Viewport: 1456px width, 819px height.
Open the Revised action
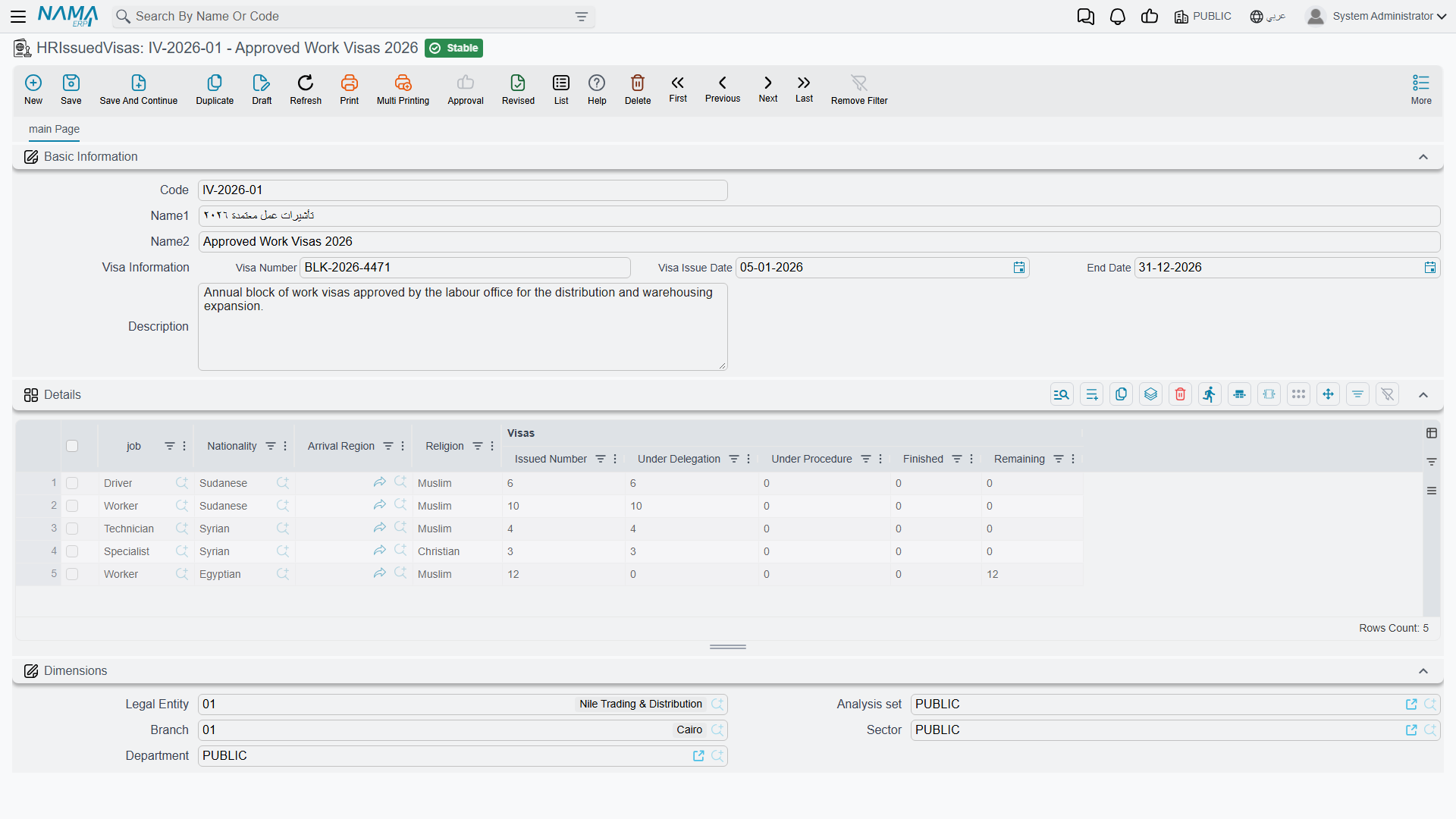pyautogui.click(x=518, y=89)
